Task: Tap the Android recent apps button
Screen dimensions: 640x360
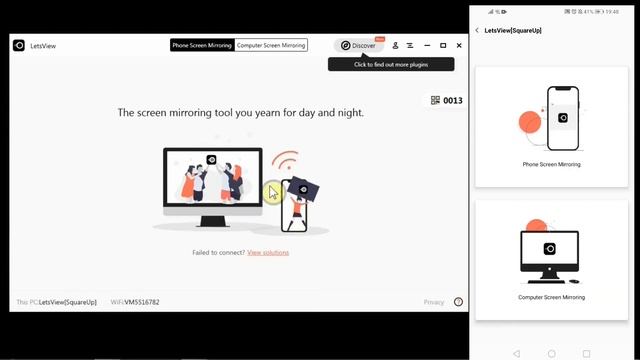Action: (x=586, y=353)
